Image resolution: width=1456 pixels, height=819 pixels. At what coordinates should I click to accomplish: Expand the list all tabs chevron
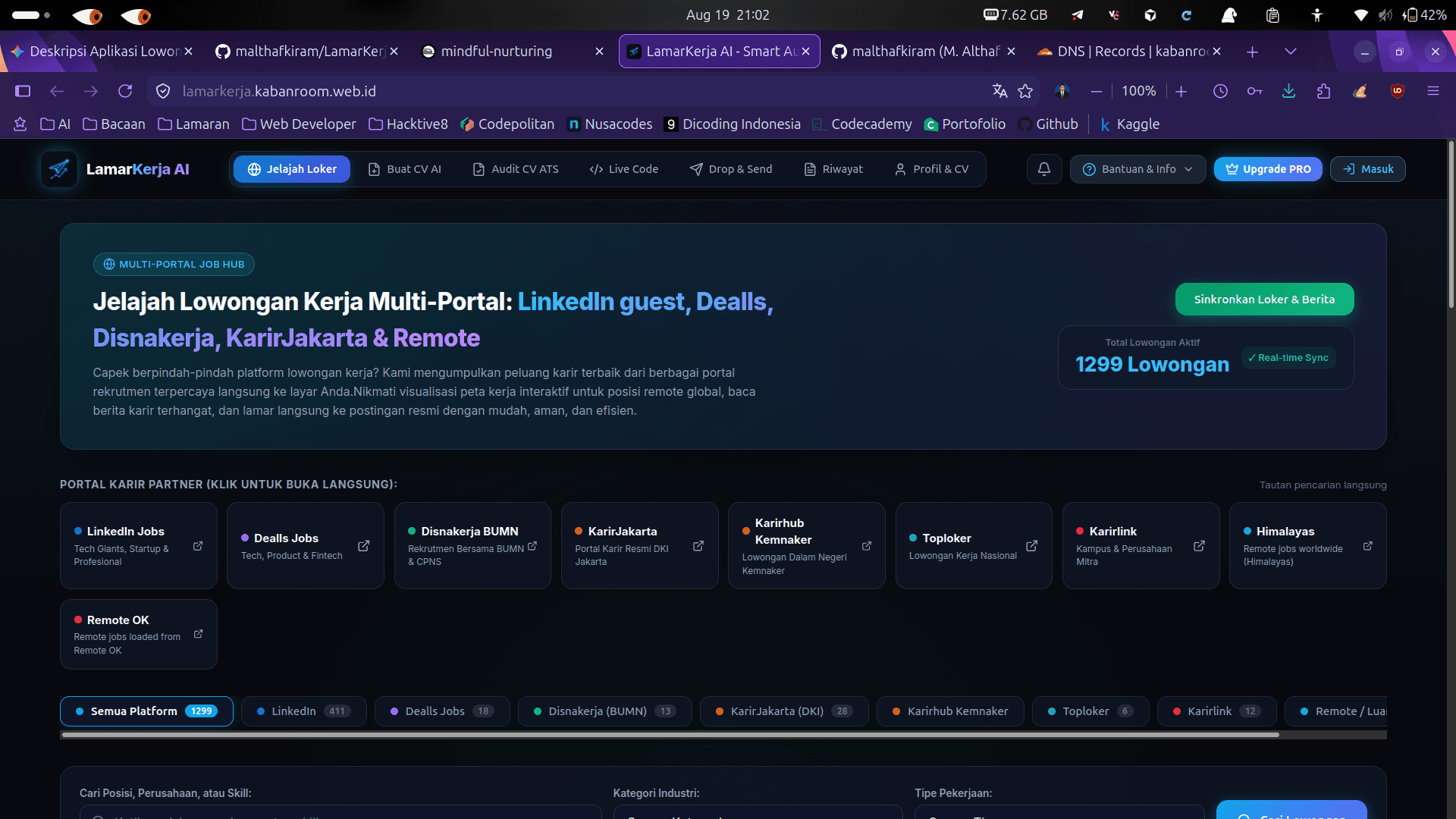click(x=1290, y=52)
